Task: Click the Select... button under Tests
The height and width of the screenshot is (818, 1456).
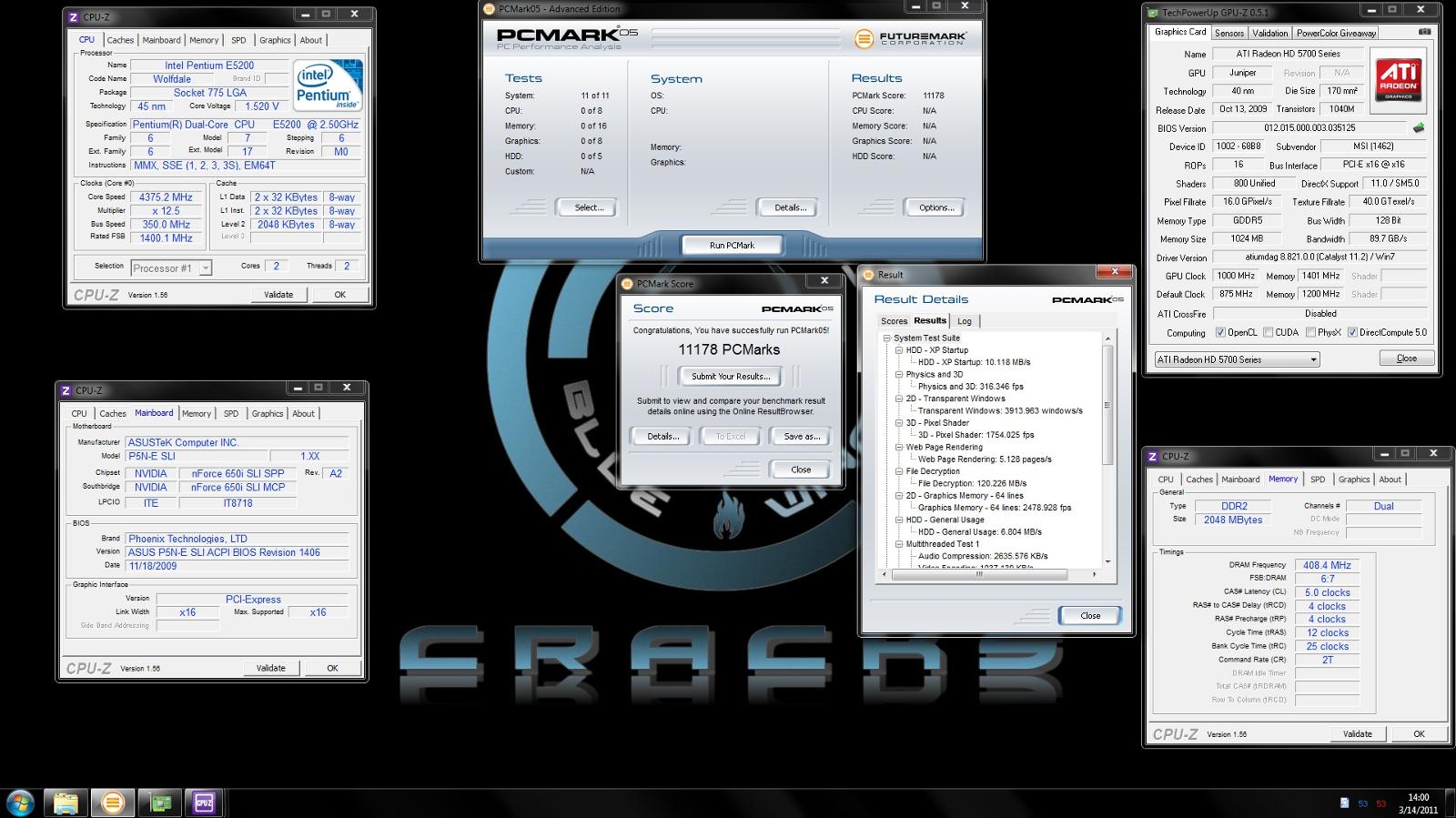Action: (589, 208)
